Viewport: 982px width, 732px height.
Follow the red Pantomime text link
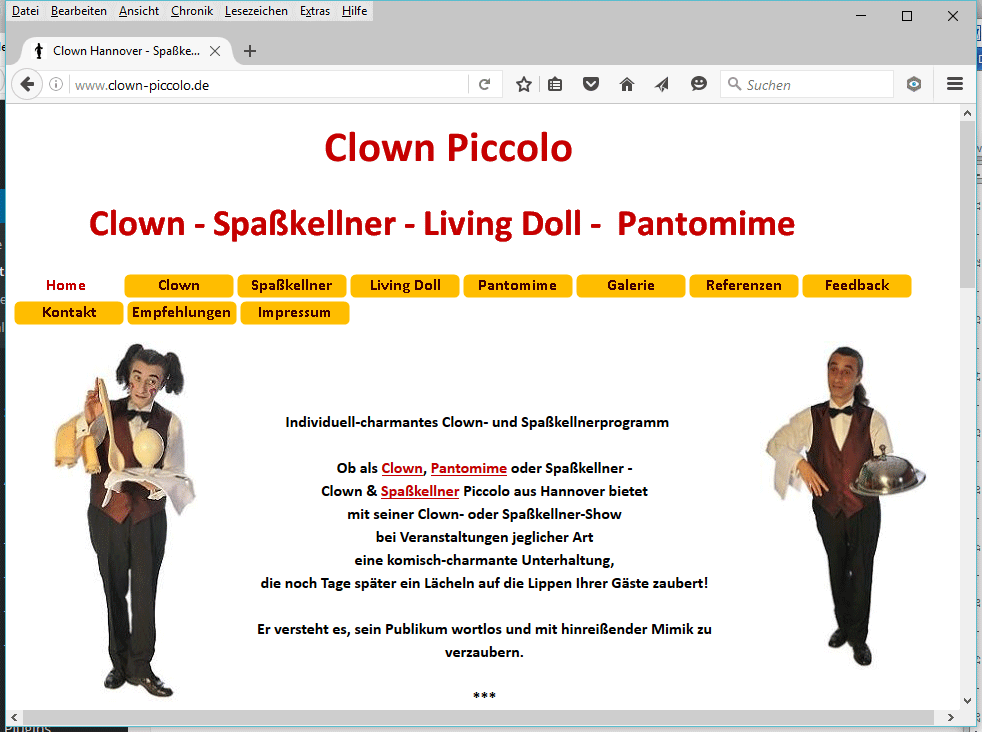pyautogui.click(x=468, y=468)
